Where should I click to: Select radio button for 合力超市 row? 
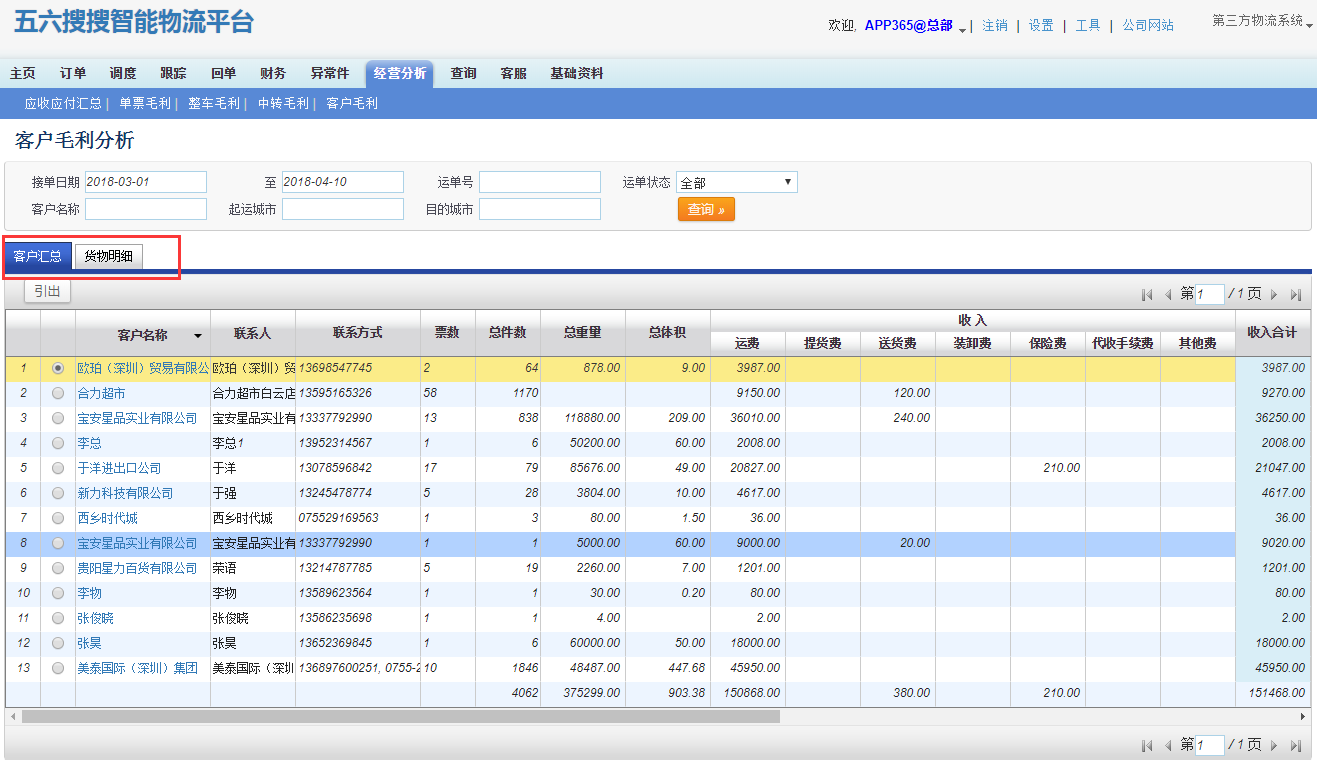click(x=58, y=393)
